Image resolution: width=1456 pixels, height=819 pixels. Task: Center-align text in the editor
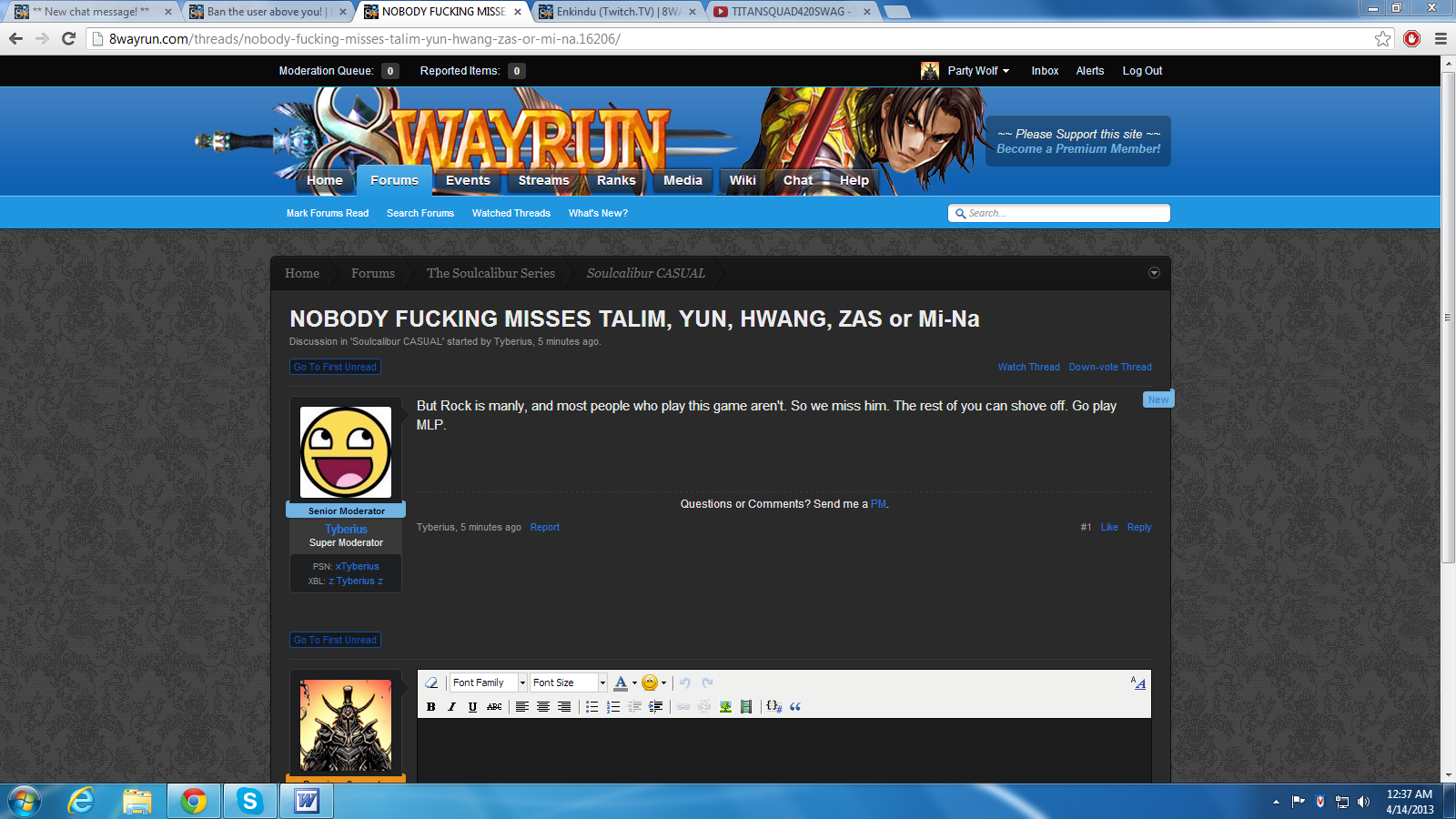click(x=543, y=707)
